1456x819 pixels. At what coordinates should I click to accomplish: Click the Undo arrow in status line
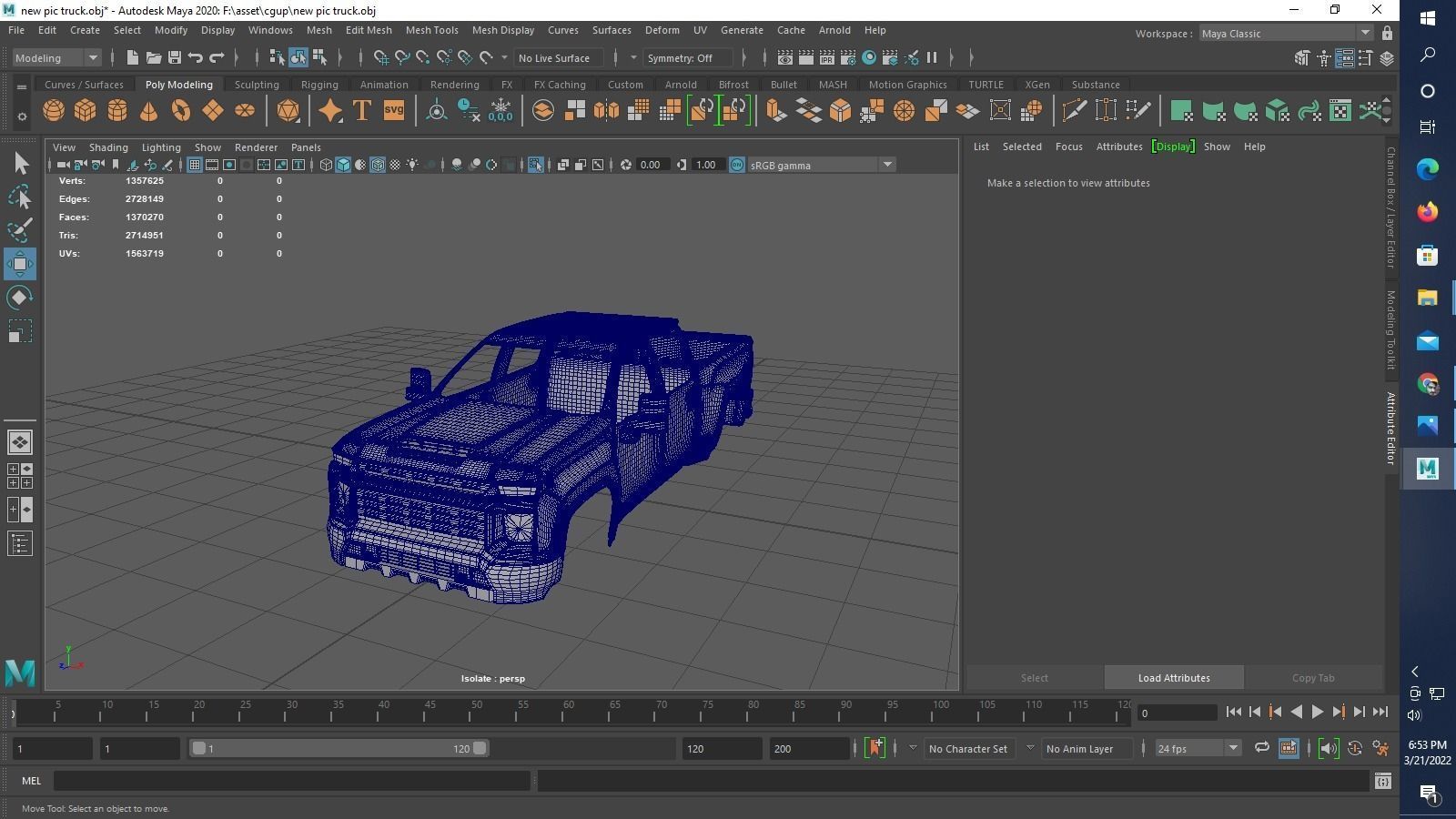click(196, 58)
